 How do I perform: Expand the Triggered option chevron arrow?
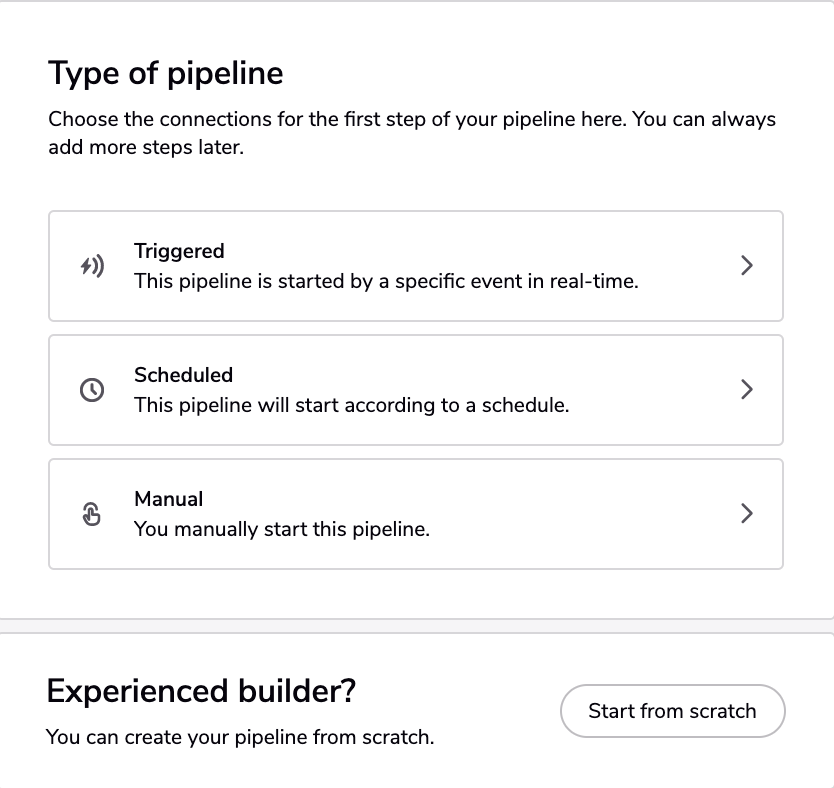pos(747,265)
